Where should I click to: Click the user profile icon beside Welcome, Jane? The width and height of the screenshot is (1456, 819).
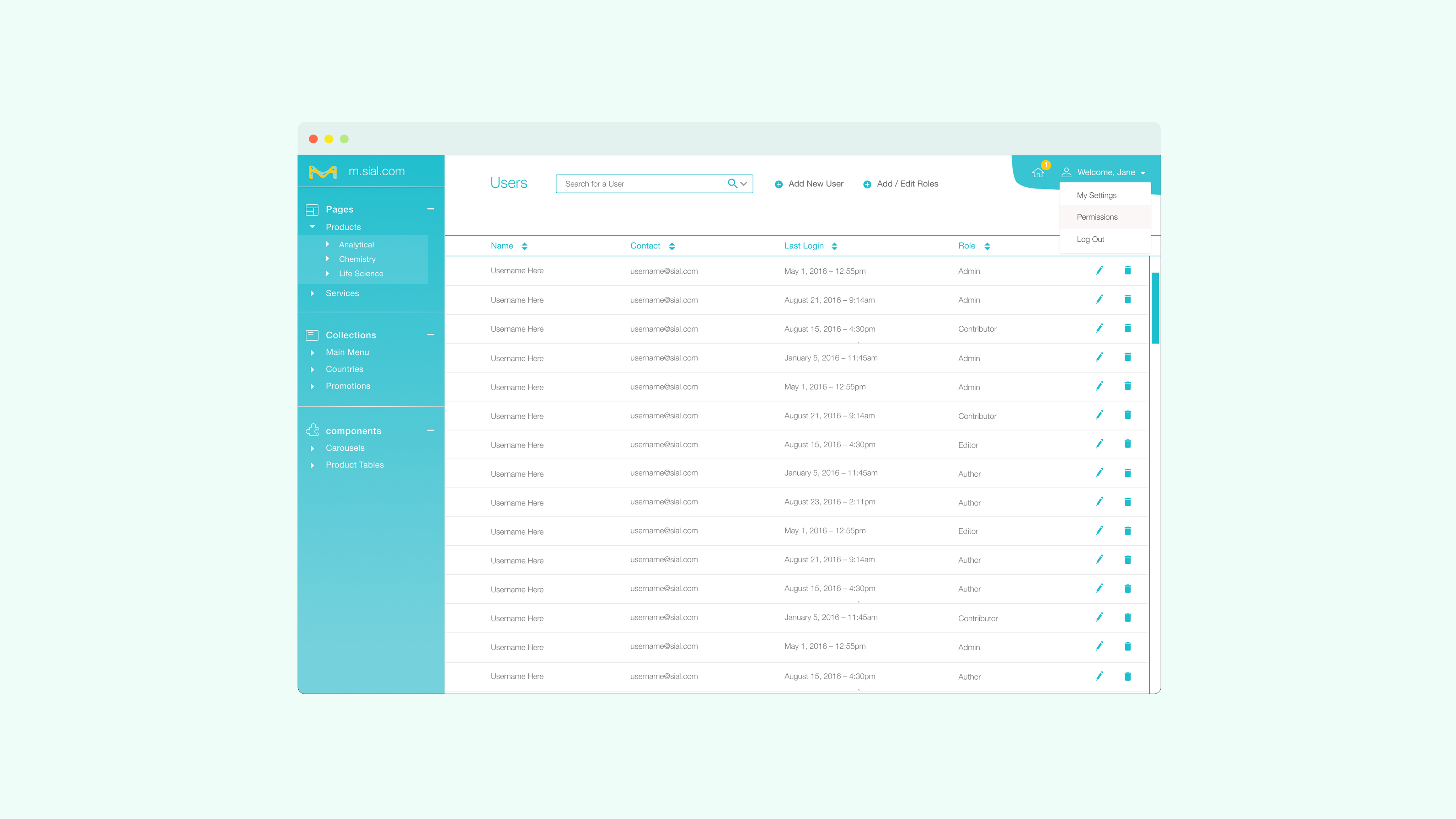point(1066,172)
